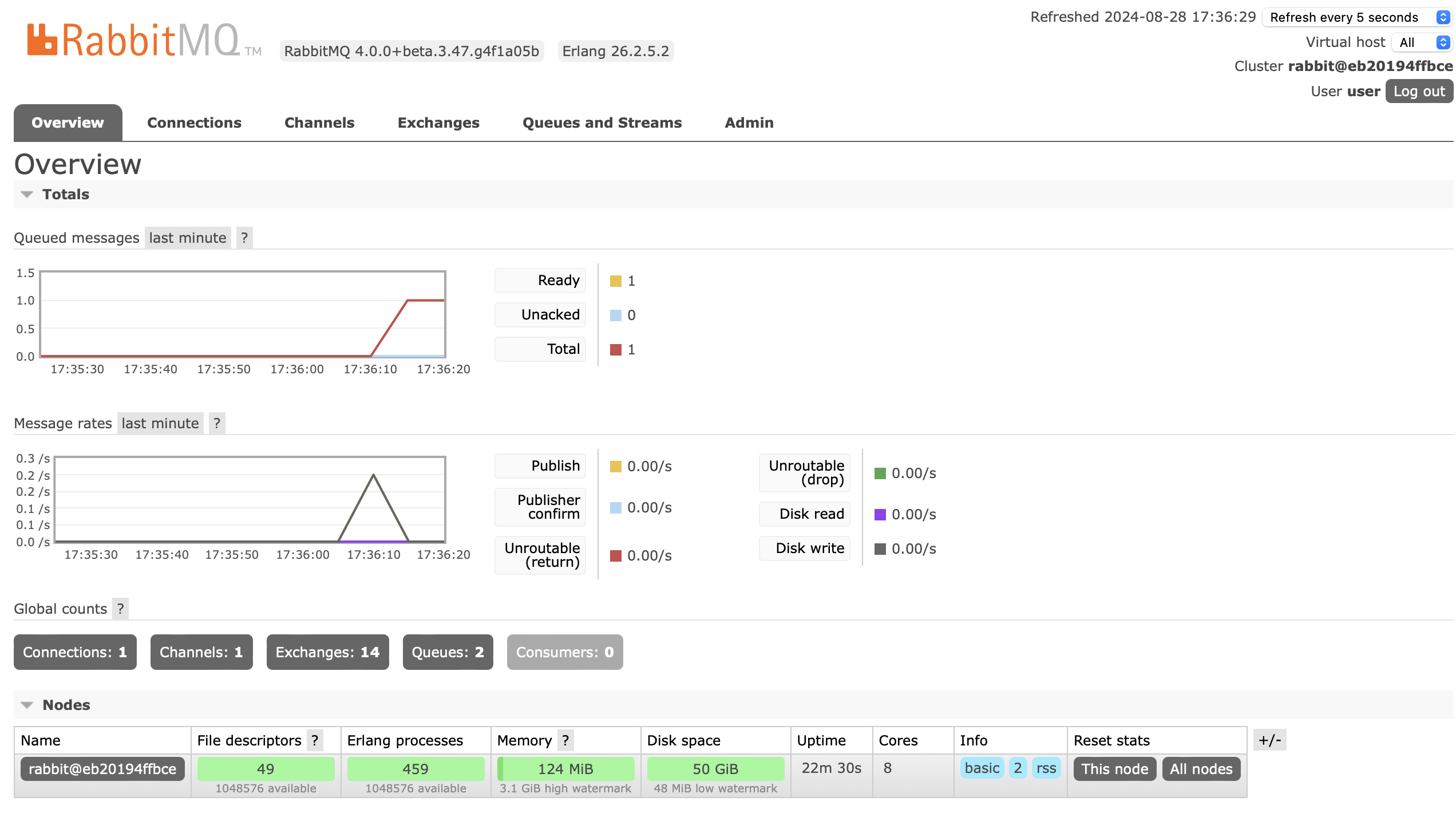Click the Refreshed 2024-08-28 17:36:29 timestamp

[x=1143, y=17]
